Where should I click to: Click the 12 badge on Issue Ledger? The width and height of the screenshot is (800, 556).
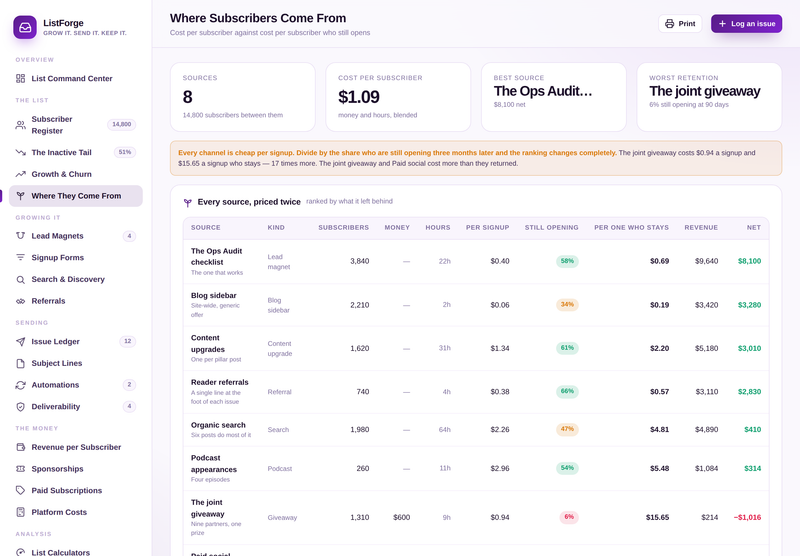click(128, 341)
